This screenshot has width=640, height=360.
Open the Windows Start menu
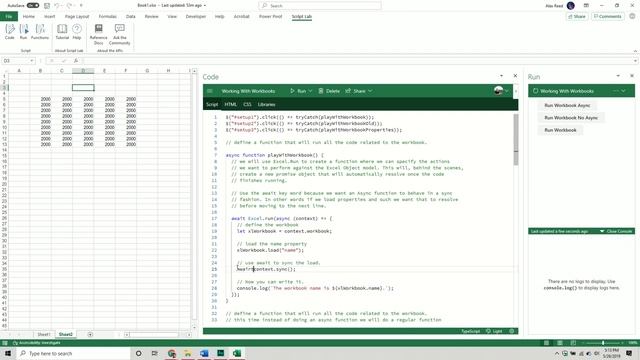click(x=8, y=353)
